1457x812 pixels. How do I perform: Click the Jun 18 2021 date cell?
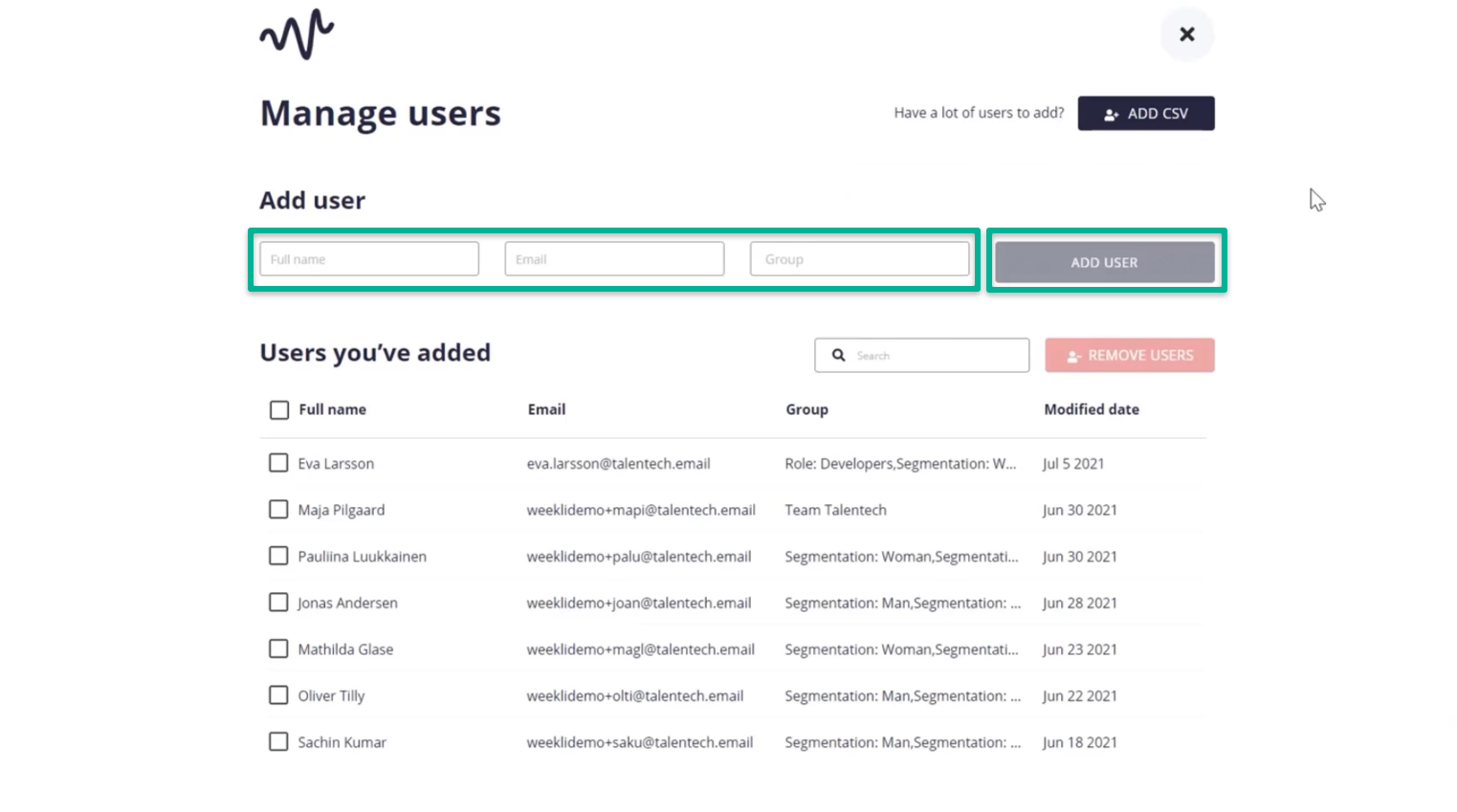coord(1080,742)
